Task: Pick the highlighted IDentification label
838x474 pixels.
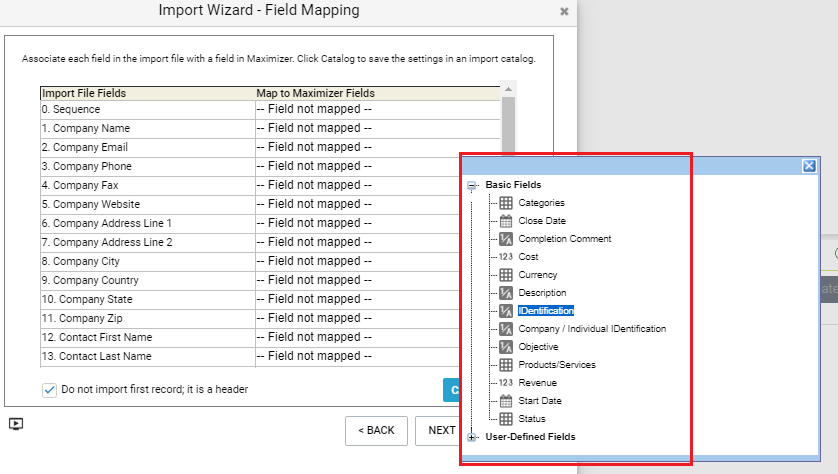Action: point(546,311)
